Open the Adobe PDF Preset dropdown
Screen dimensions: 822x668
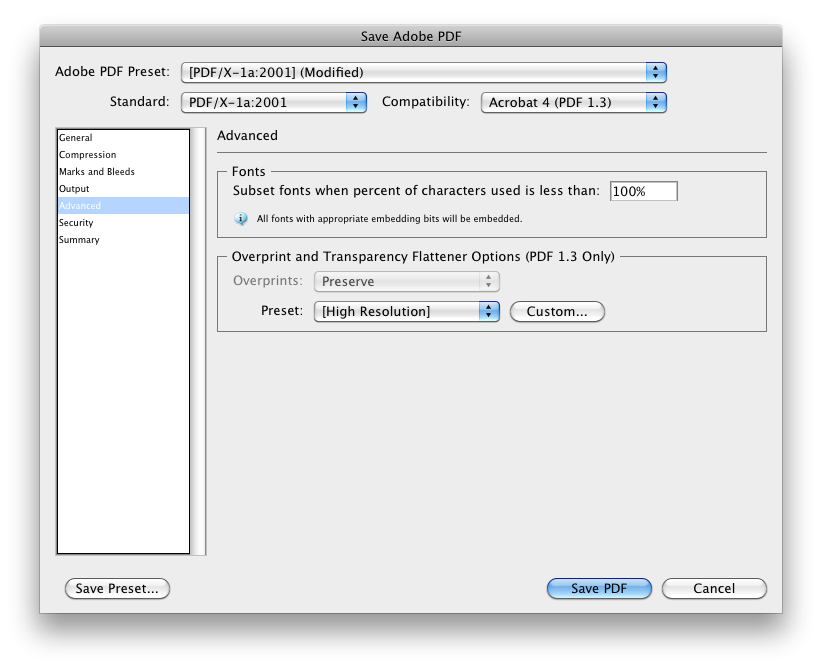(x=424, y=72)
